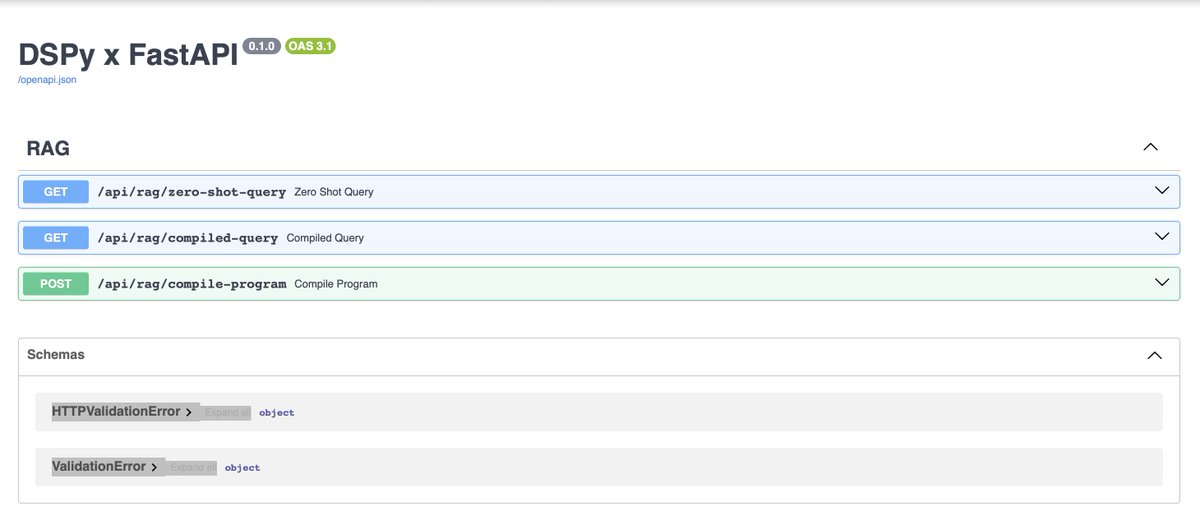Image resolution: width=1200 pixels, height=520 pixels.
Task: Open /api/rag/compile-program path
Action: tap(192, 284)
